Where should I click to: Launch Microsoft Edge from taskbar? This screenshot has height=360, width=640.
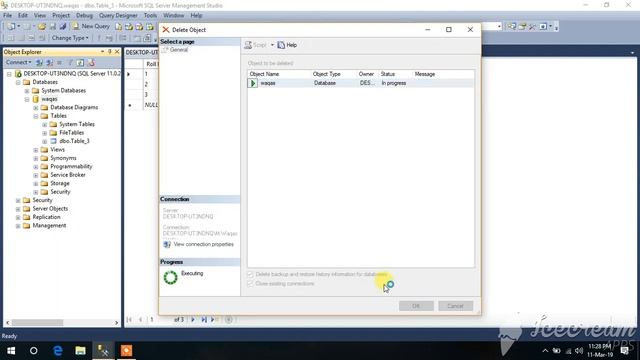tap(58, 351)
